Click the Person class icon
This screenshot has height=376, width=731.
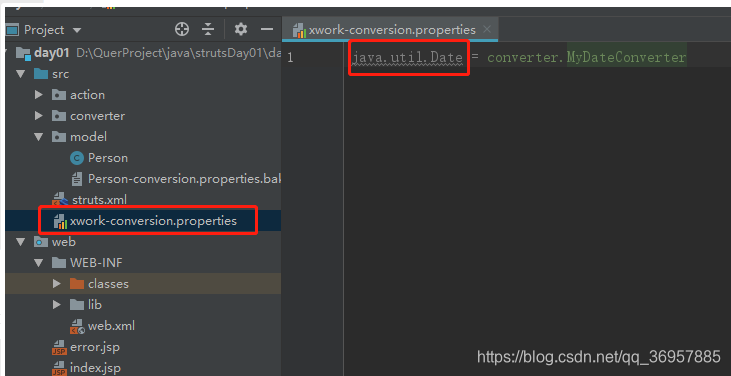pos(76,158)
